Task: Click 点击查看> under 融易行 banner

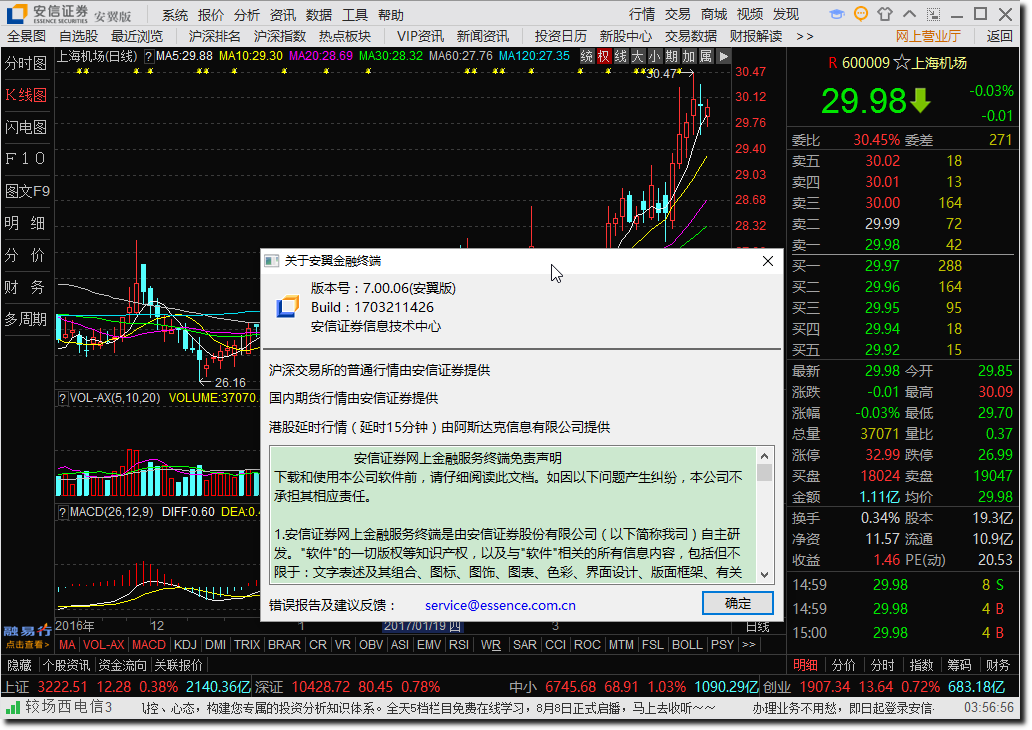Action: tap(27, 644)
